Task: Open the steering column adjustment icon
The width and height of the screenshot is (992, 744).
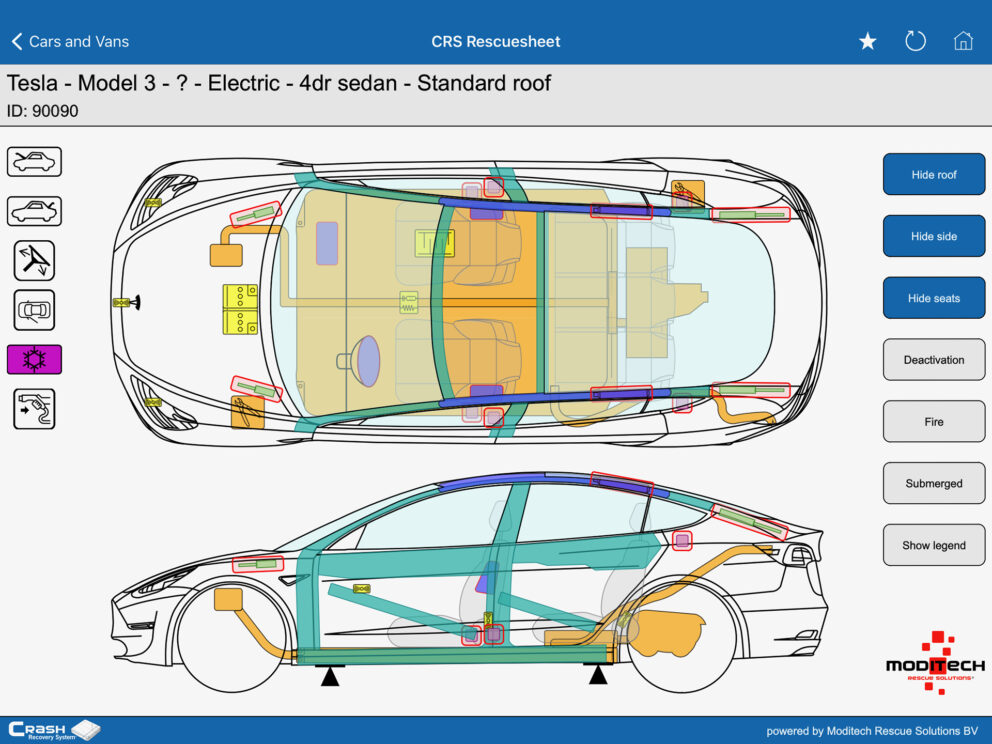Action: point(35,260)
